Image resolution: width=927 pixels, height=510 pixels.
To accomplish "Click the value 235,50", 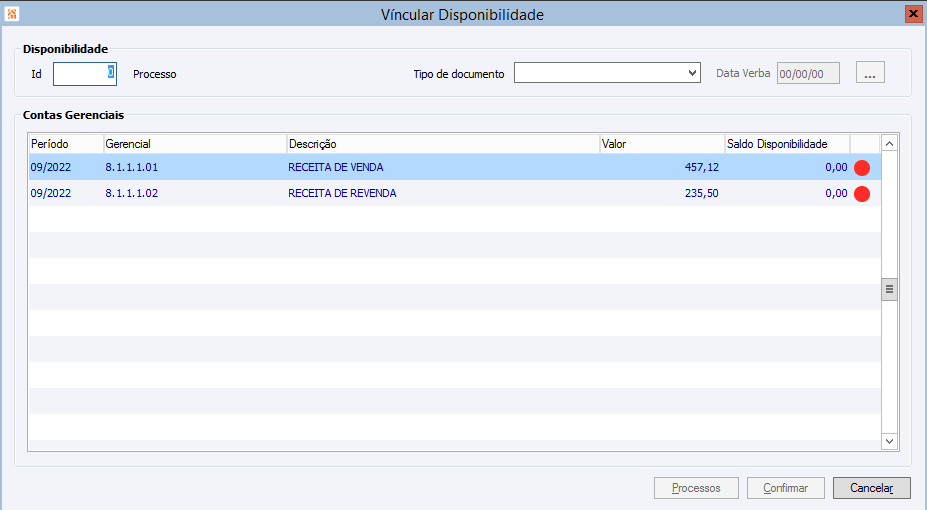I will [702, 193].
